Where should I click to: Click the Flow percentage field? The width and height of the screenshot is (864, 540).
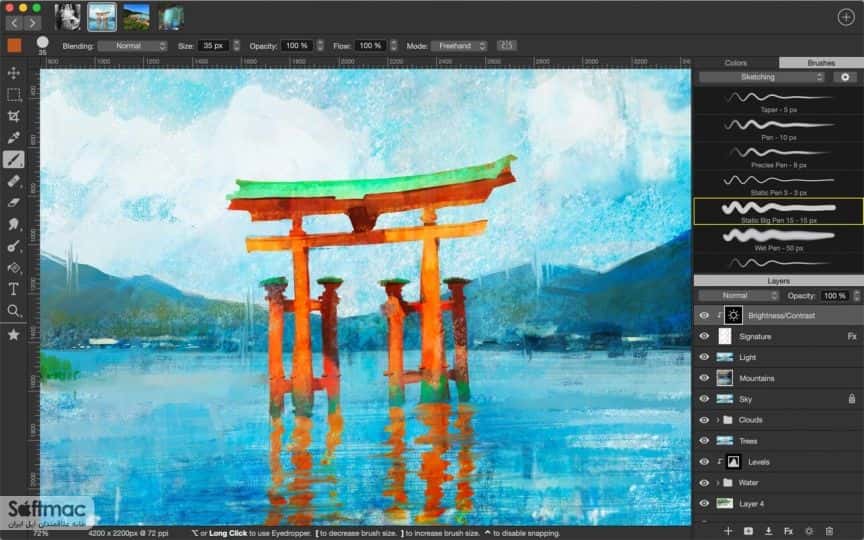371,46
